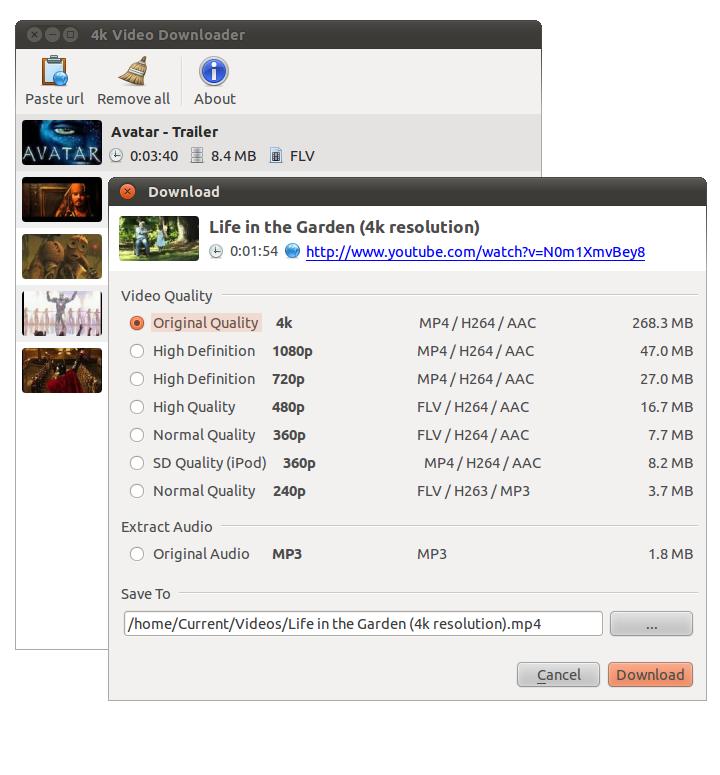
Task: Click the Download button
Action: (x=650, y=675)
